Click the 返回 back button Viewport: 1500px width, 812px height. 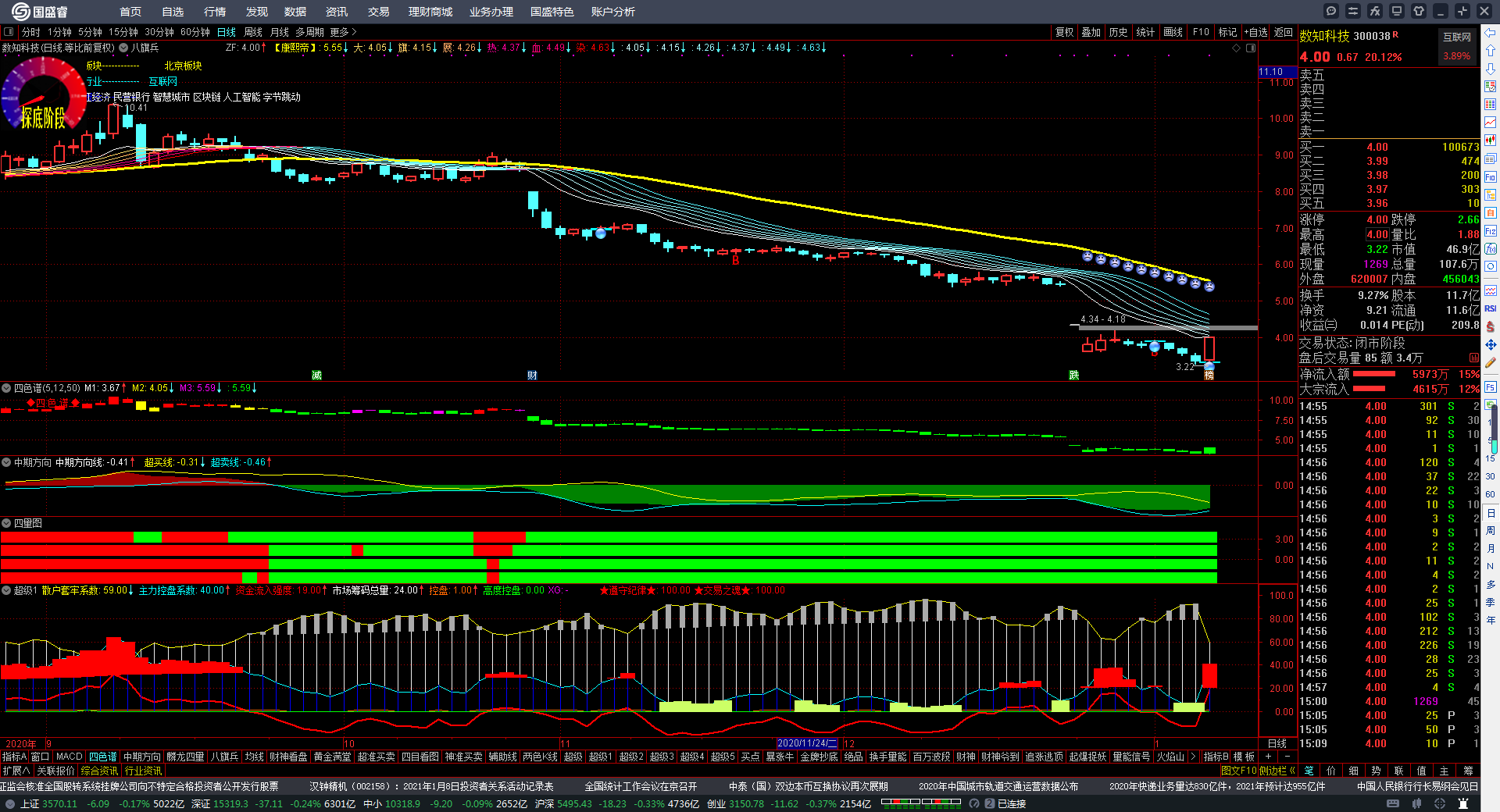[1284, 32]
